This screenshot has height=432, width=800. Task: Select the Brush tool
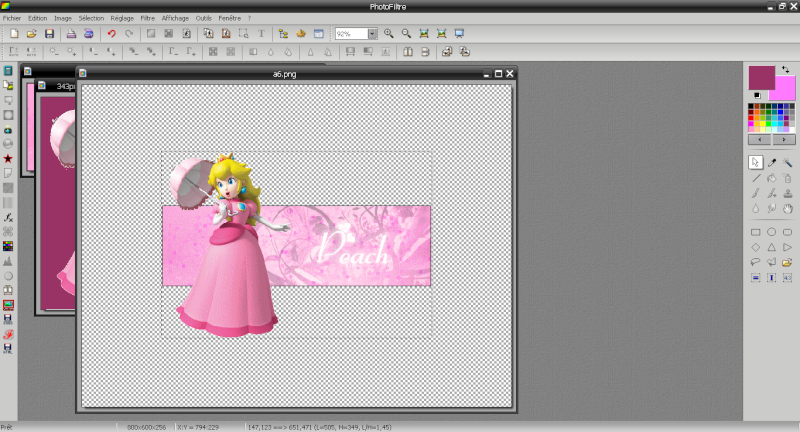pos(756,193)
